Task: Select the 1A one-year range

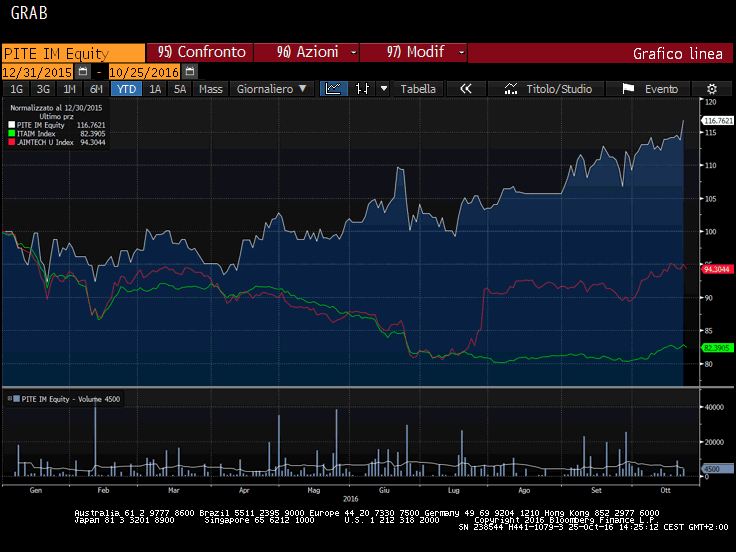Action: [155, 89]
